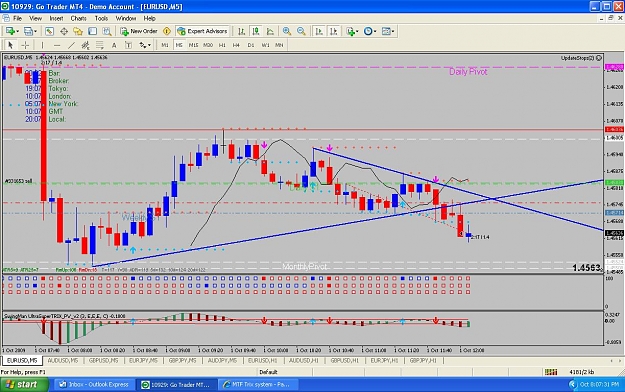Toggle chart auto scroll

point(319,31)
